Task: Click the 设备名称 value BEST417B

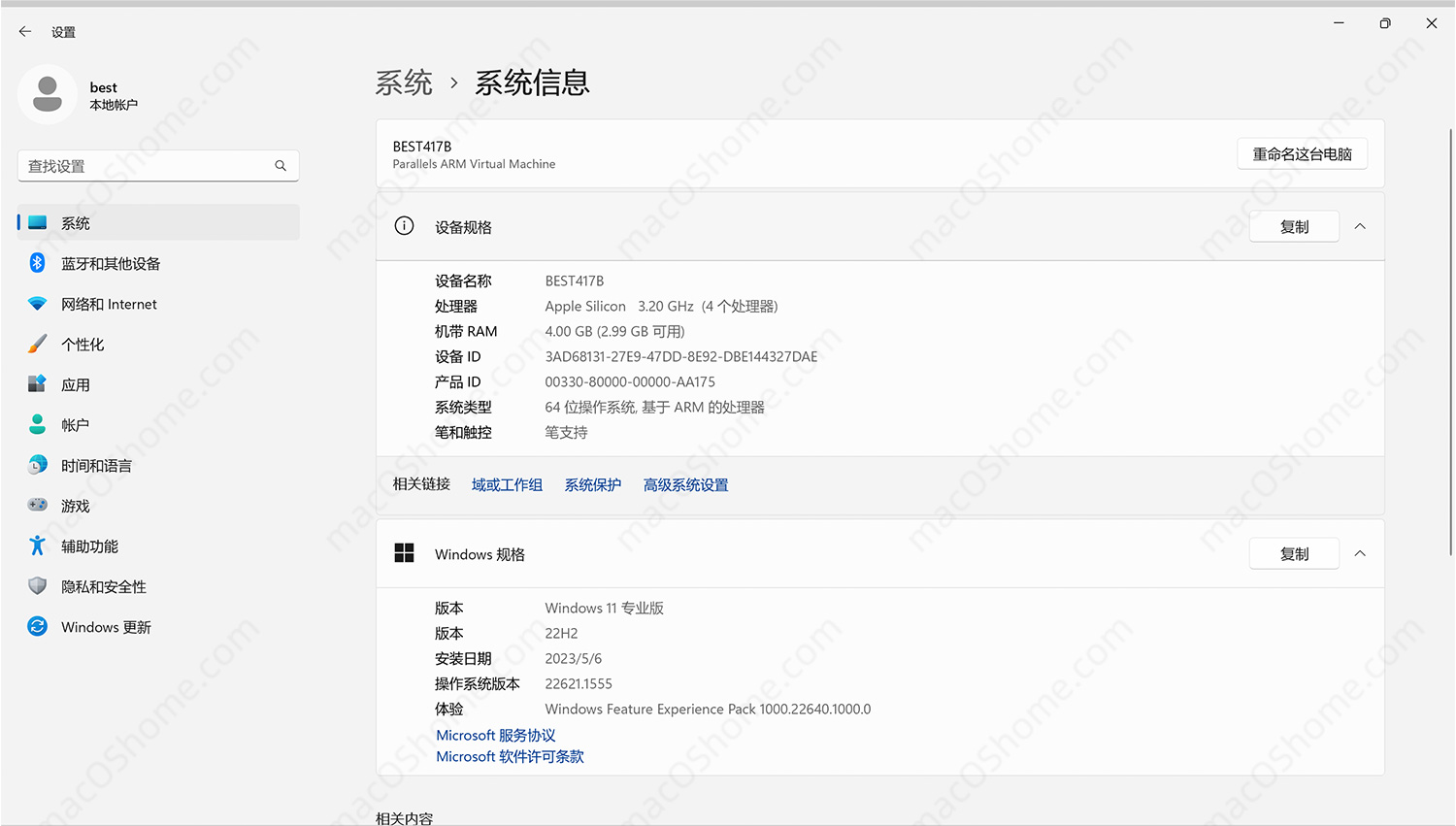Action: (574, 281)
